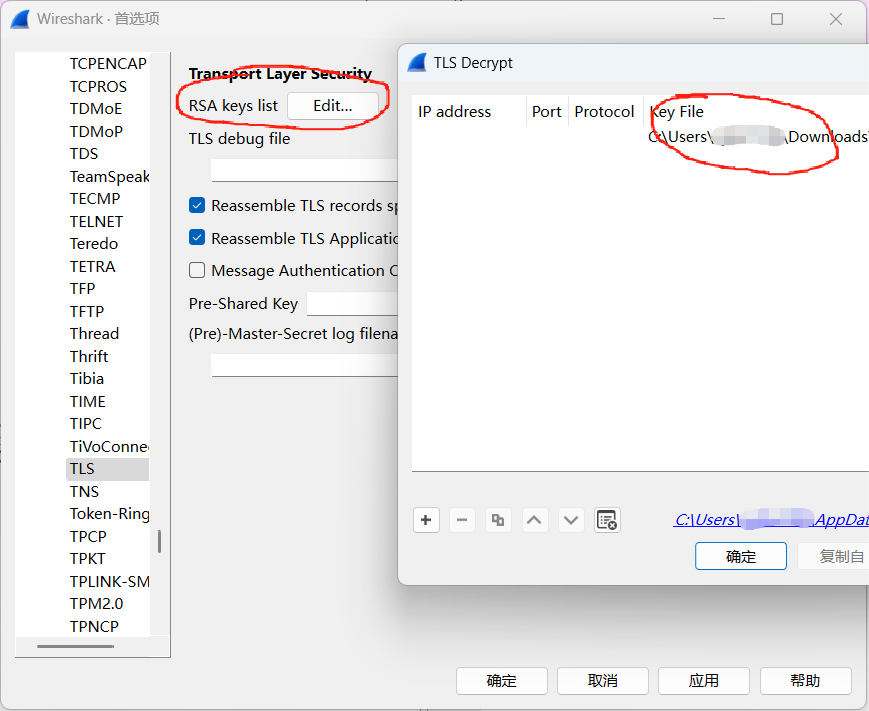Select the highlighted TLS protocol entry
The height and width of the screenshot is (711, 869).
pyautogui.click(x=108, y=469)
